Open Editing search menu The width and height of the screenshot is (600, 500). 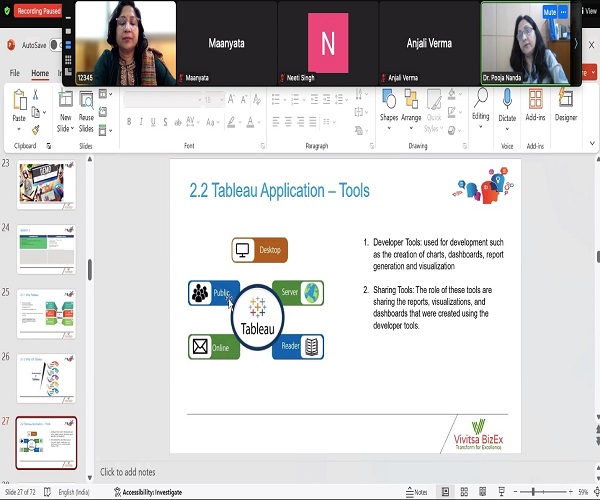(481, 109)
